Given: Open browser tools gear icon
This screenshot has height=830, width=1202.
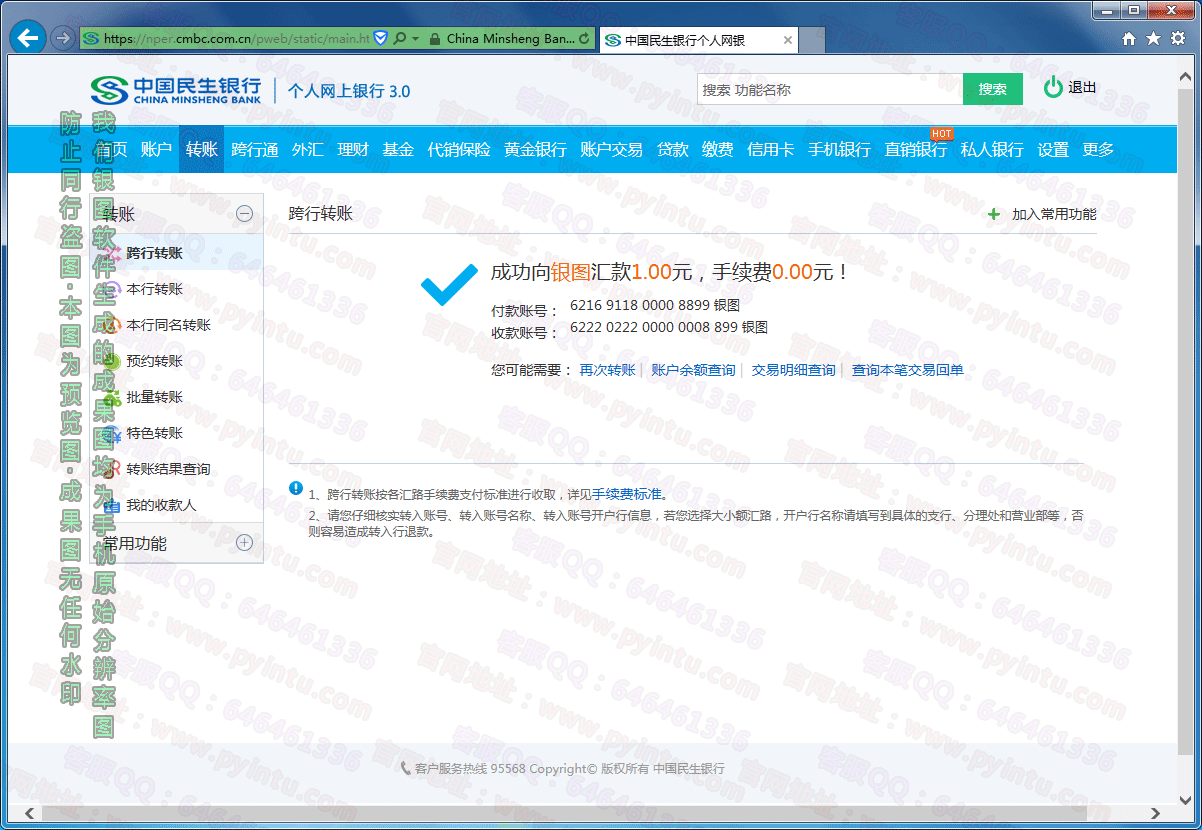Looking at the screenshot, I should pyautogui.click(x=1177, y=39).
